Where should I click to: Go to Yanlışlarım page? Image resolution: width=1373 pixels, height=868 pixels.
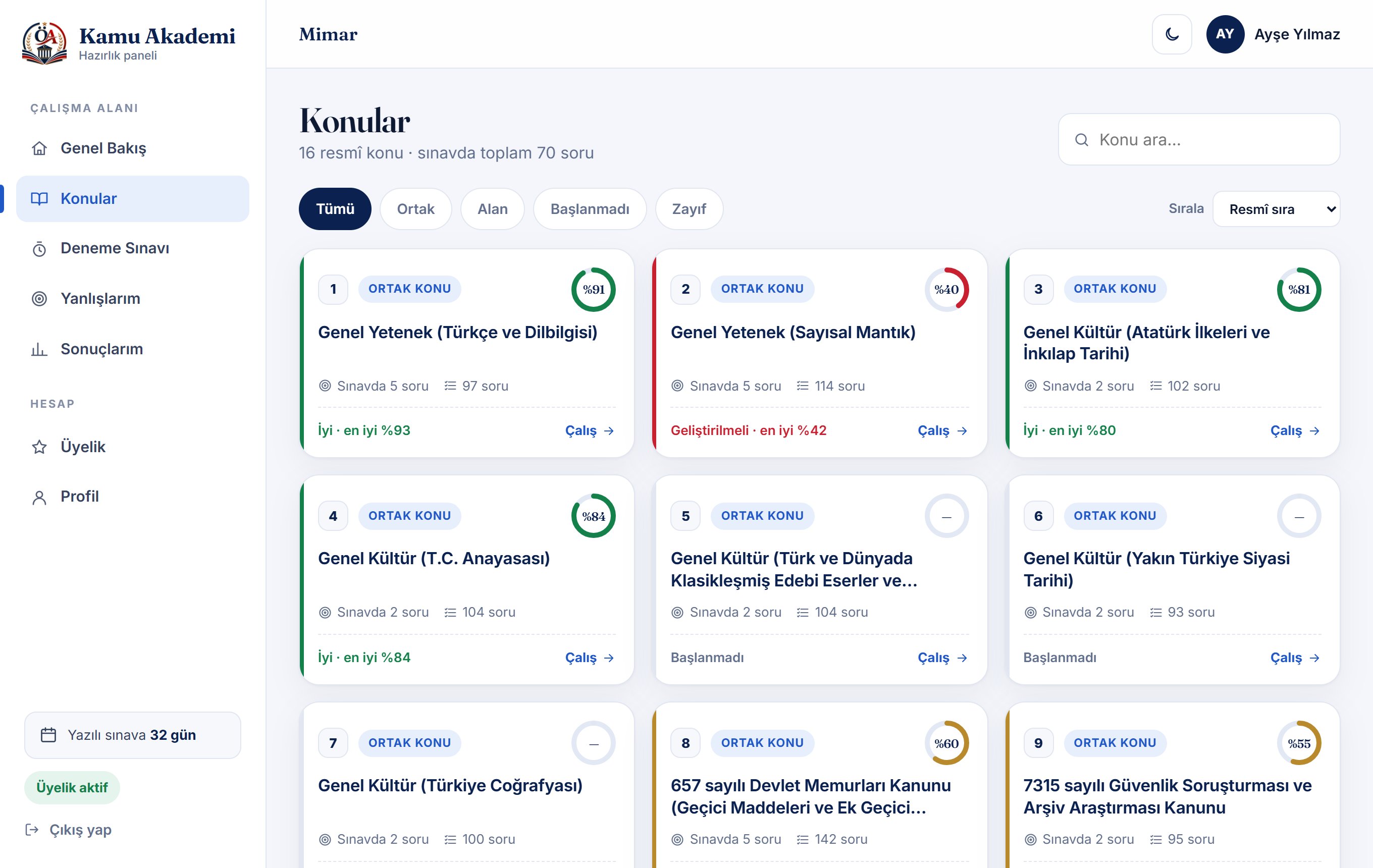click(x=132, y=299)
